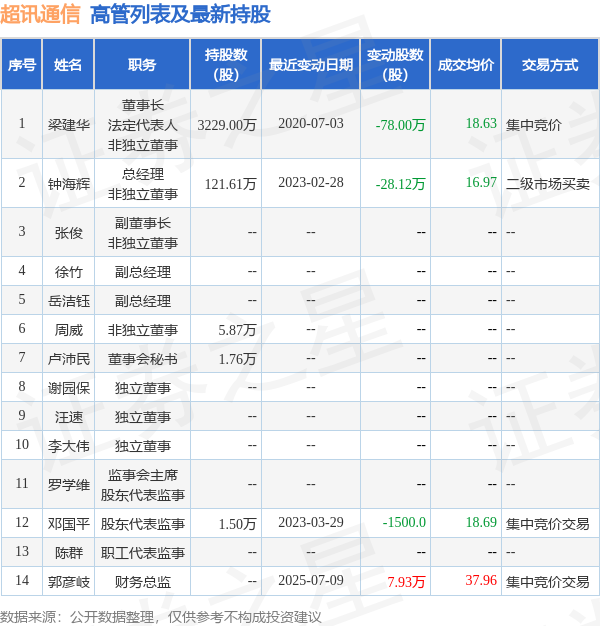Image resolution: width=600 pixels, height=626 pixels.
Task: Click the holding value 1.50万
Action: click(x=237, y=524)
